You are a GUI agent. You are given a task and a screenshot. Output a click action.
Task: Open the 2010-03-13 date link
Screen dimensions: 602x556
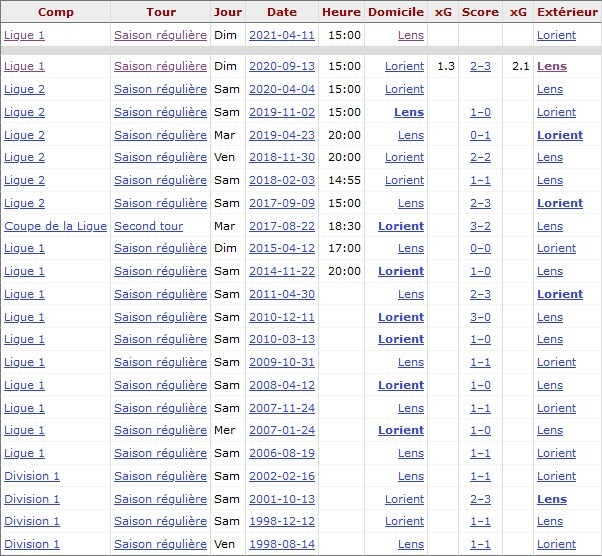[x=282, y=339]
